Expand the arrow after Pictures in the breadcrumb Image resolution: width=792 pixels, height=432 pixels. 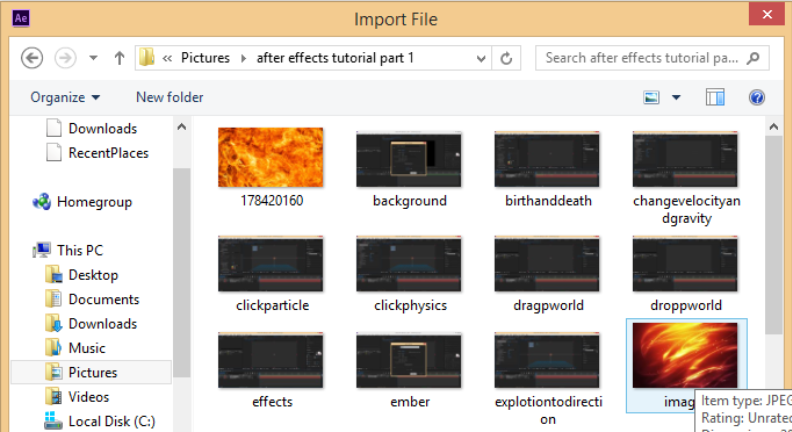pyautogui.click(x=243, y=58)
